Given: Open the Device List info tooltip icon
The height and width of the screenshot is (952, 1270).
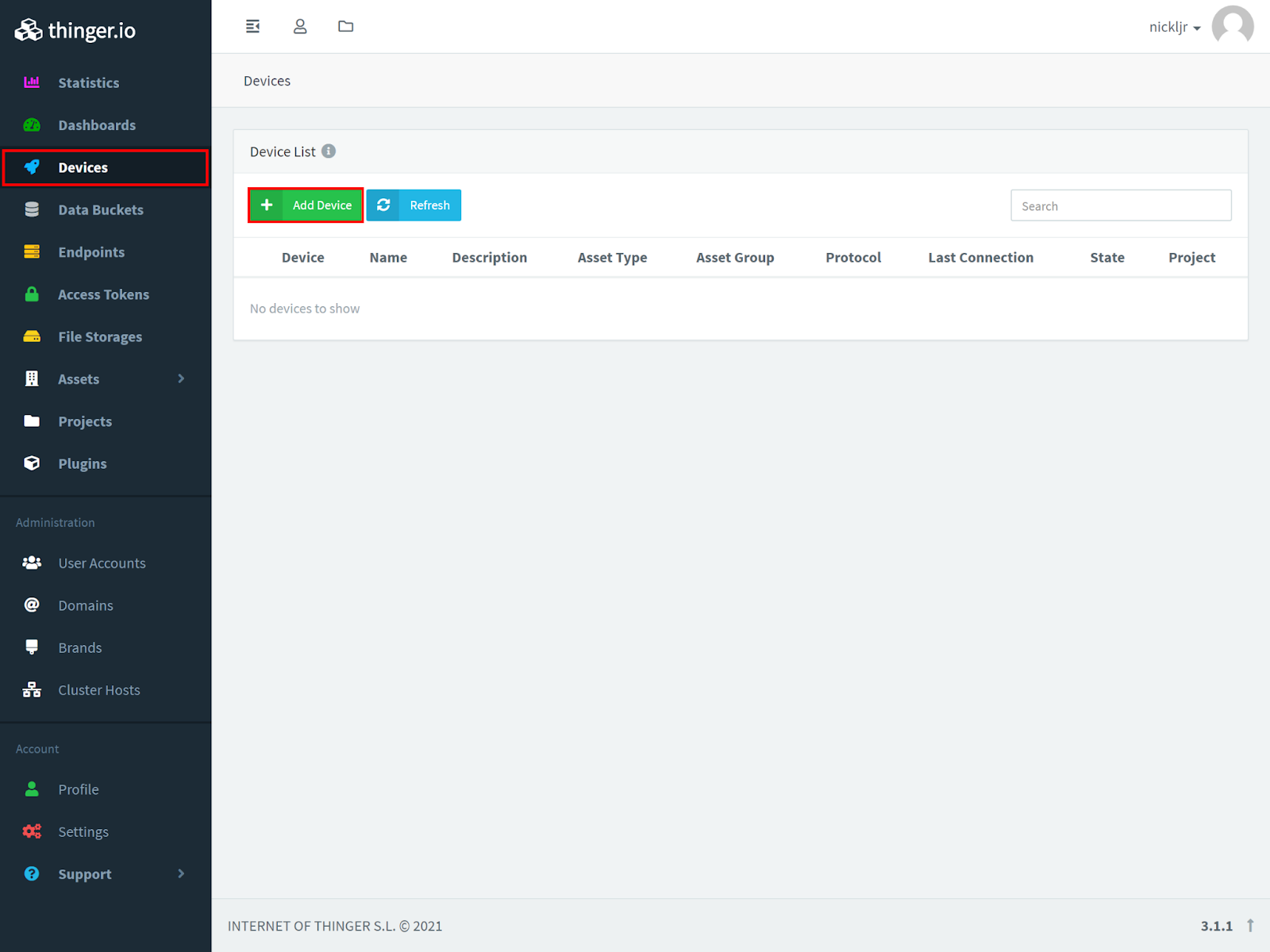Looking at the screenshot, I should coord(329,152).
